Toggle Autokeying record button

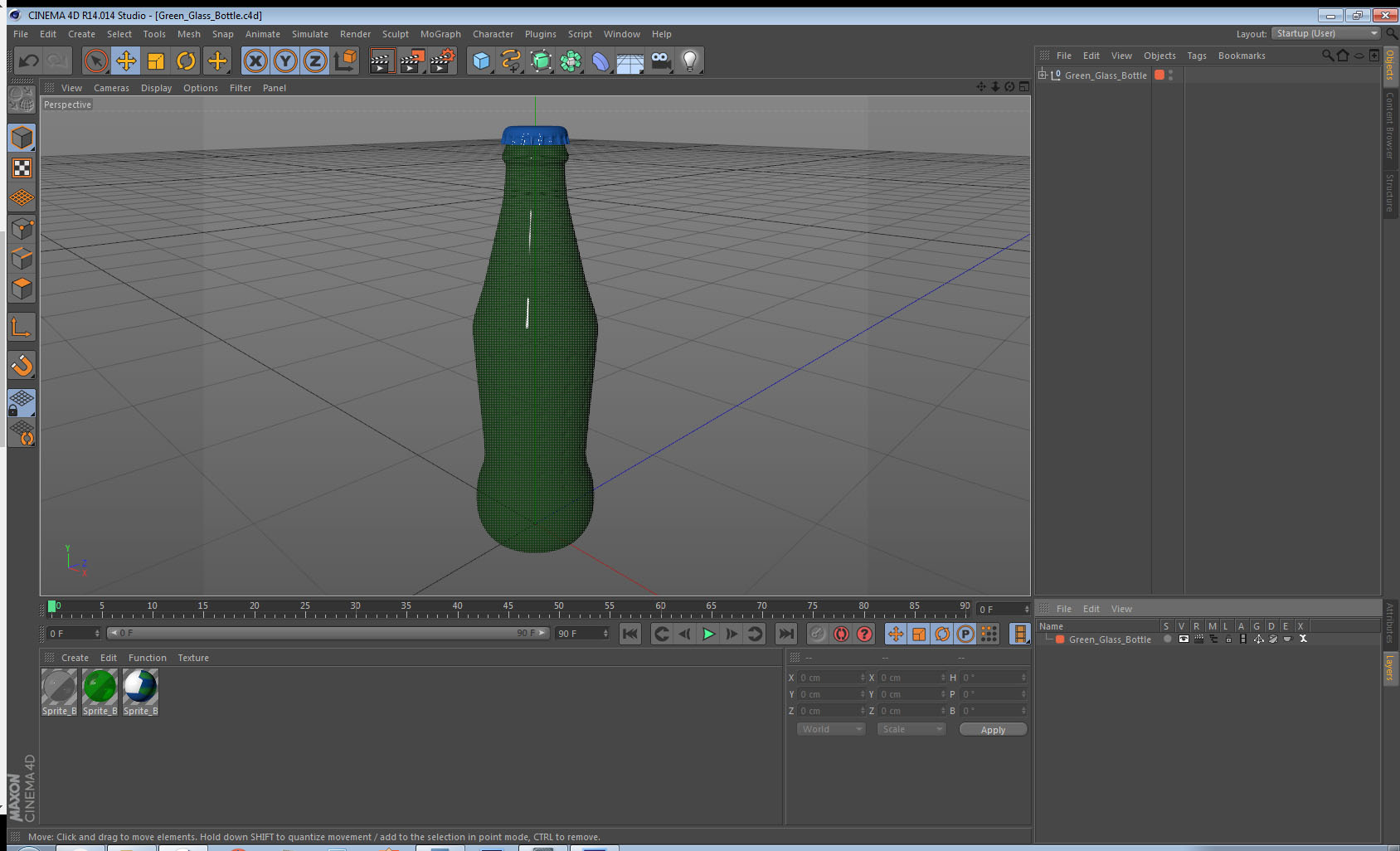tap(841, 634)
